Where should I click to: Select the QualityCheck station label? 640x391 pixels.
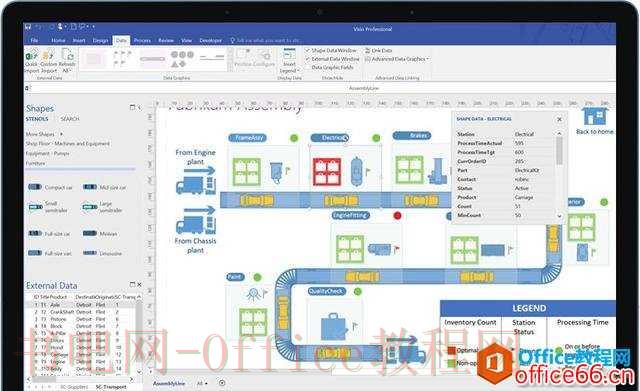click(327, 291)
